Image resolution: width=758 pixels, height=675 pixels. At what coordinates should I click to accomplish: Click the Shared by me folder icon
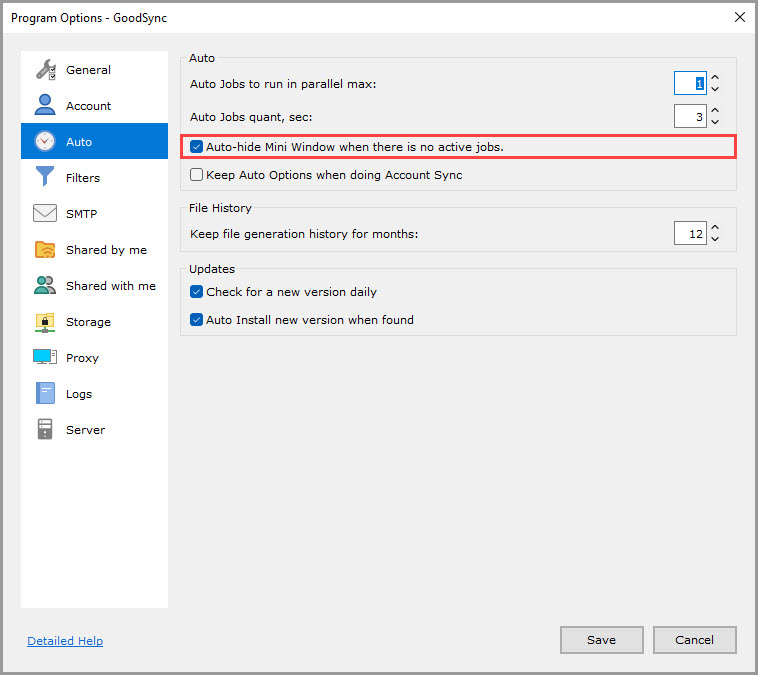[45, 249]
